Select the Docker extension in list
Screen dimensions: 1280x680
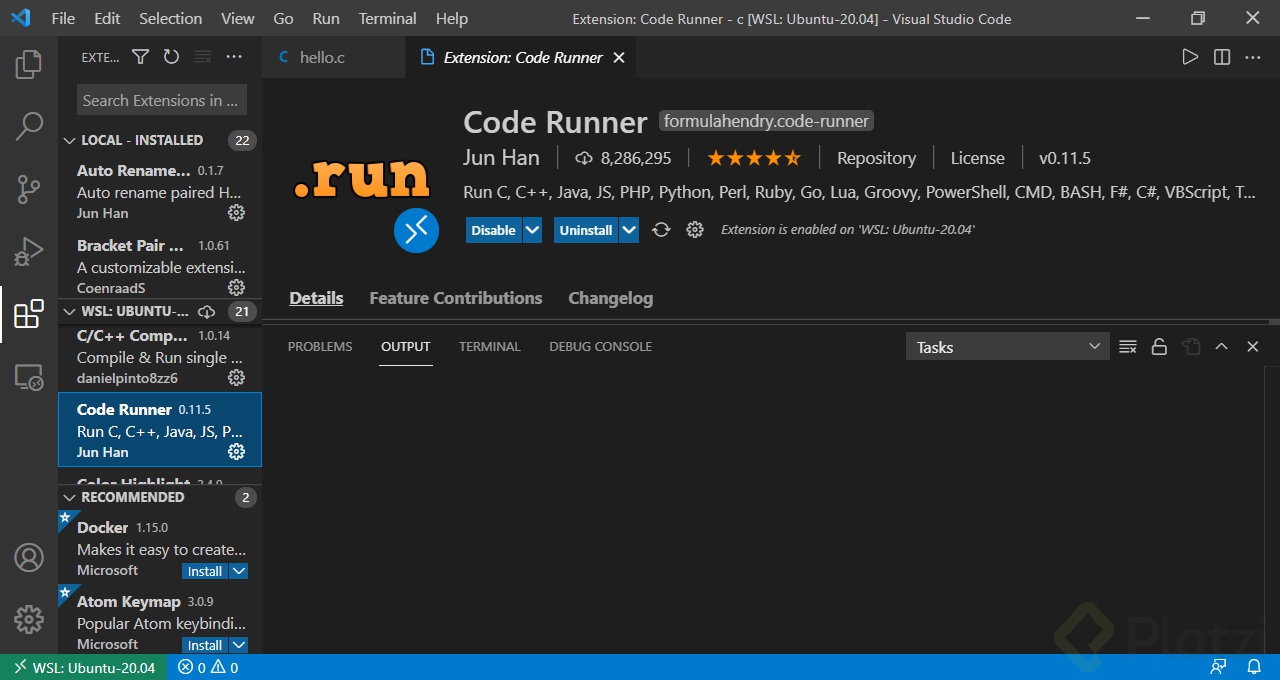[x=160, y=546]
